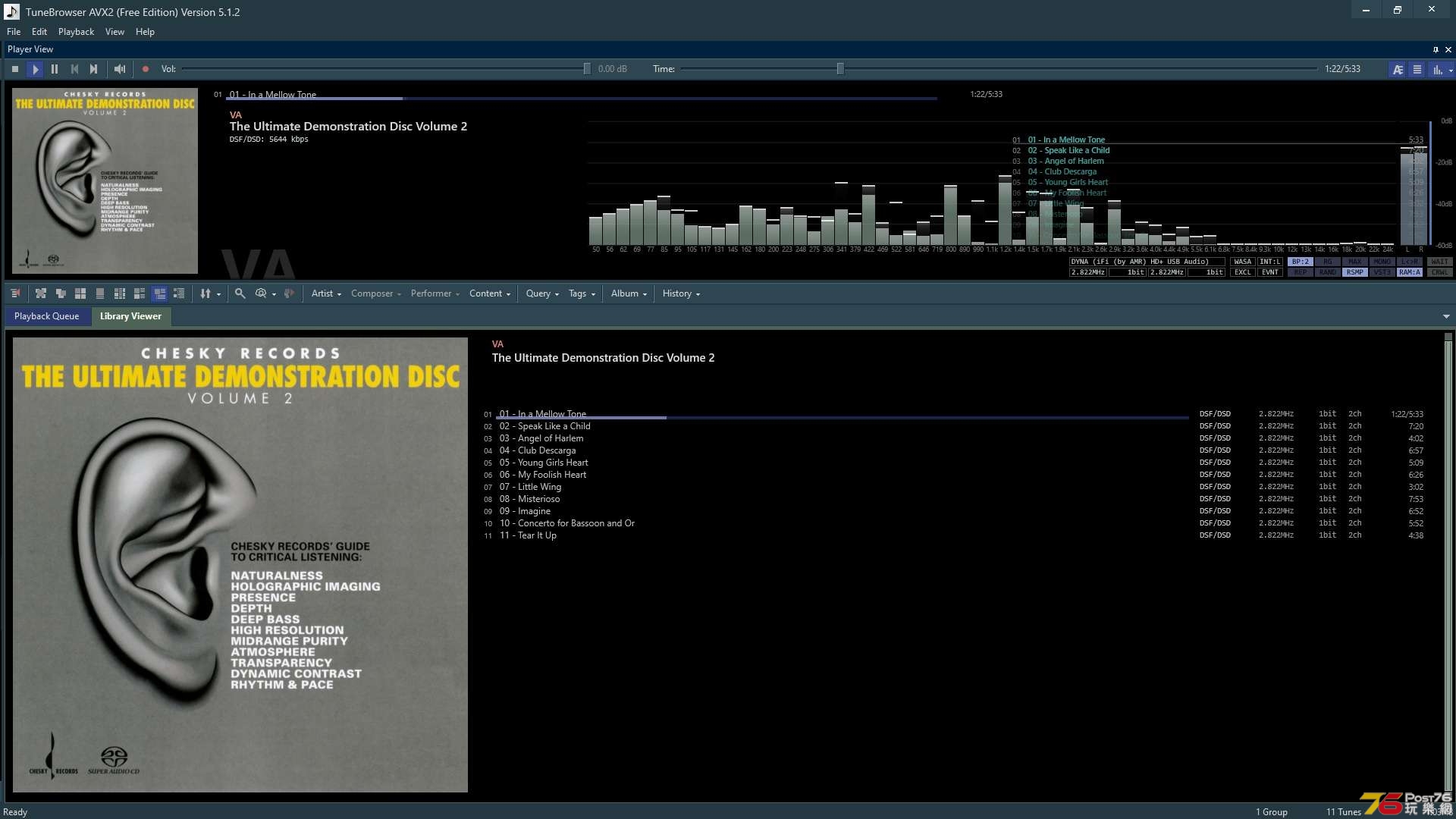The height and width of the screenshot is (819, 1456).
Task: Select the four-tile grid view icon
Action: [x=80, y=293]
